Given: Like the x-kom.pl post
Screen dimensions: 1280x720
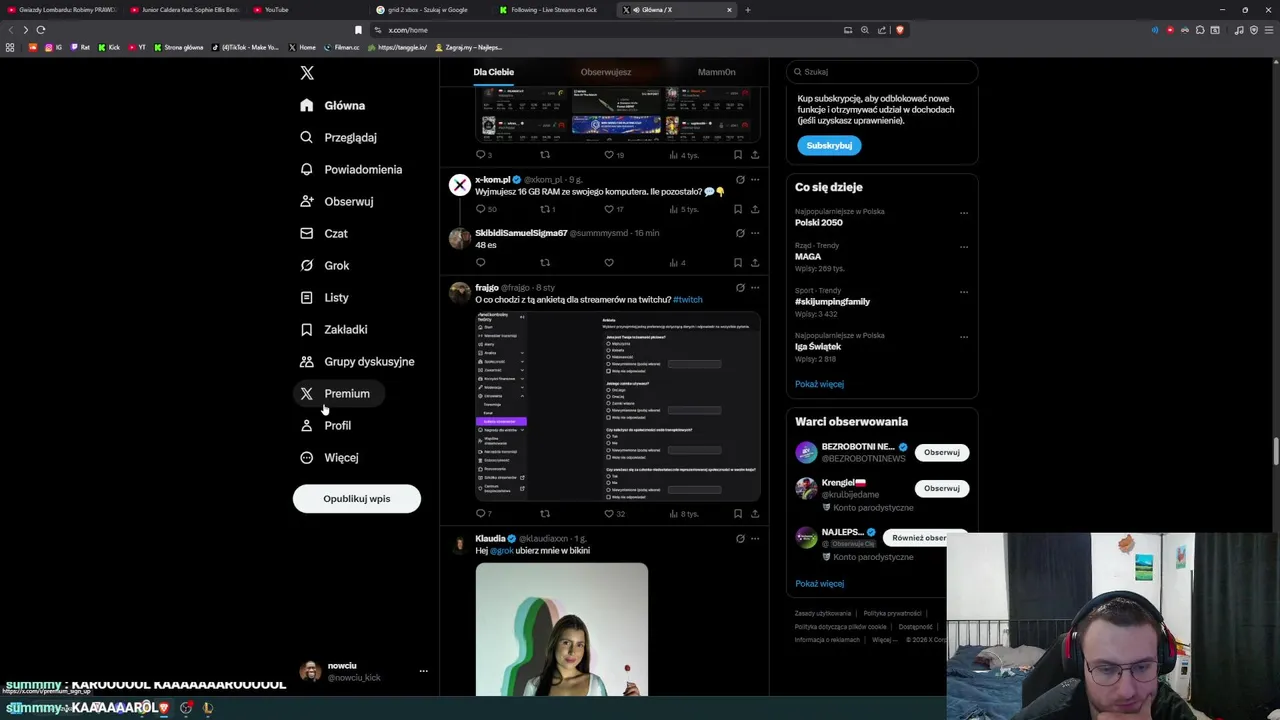Looking at the screenshot, I should tap(609, 209).
